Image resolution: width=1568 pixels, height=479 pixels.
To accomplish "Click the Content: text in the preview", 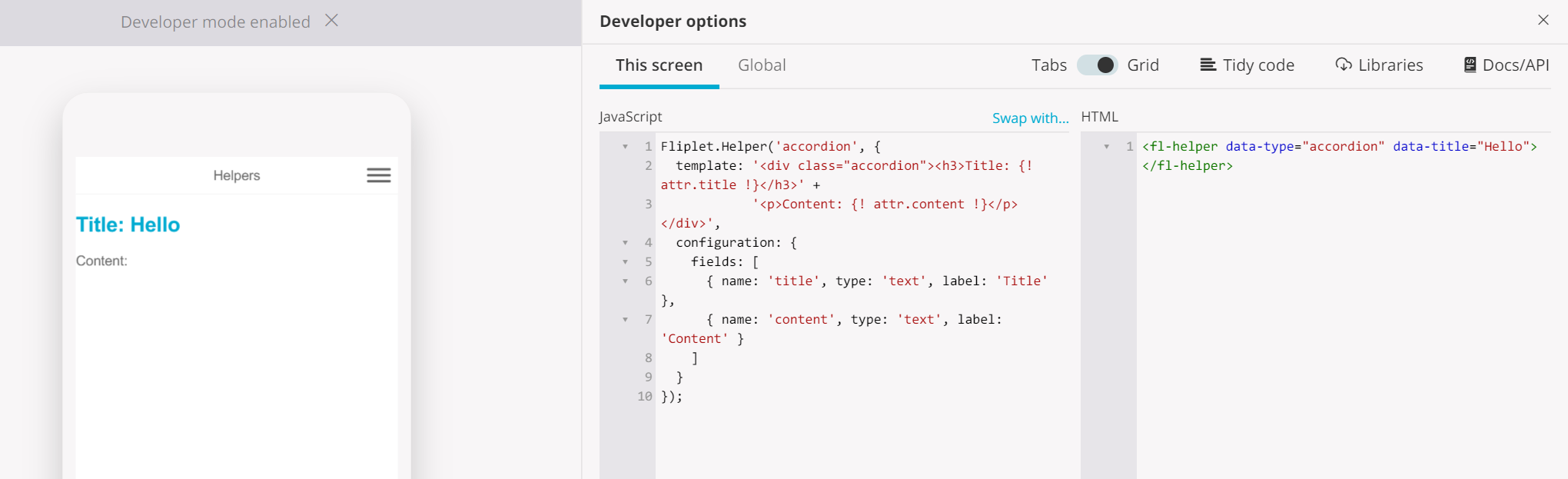I will [x=101, y=261].
